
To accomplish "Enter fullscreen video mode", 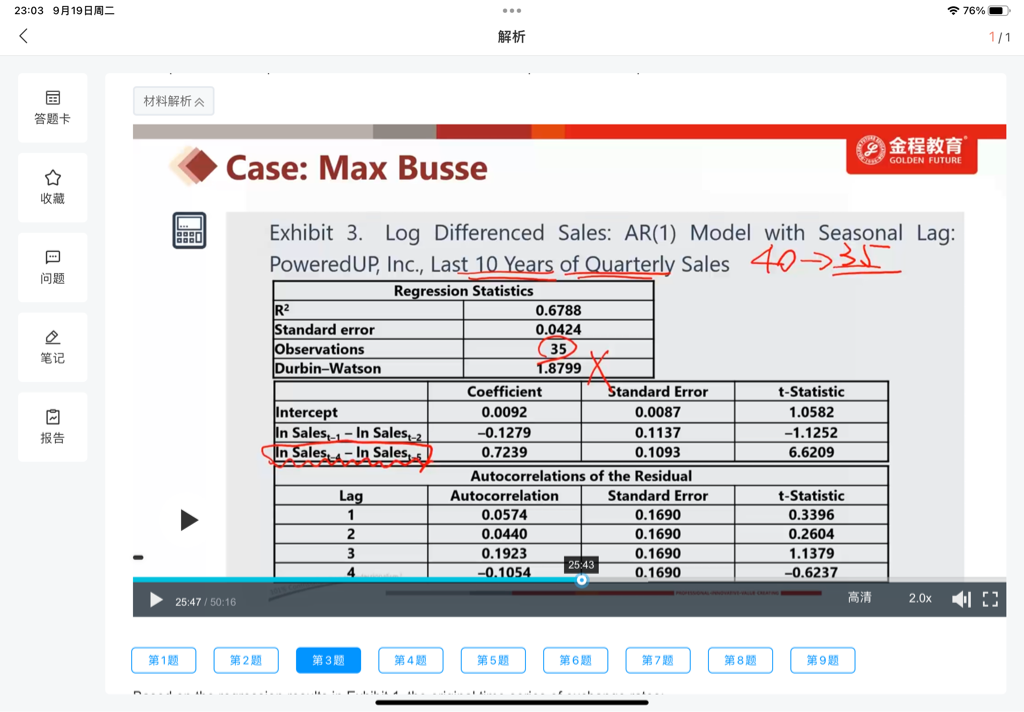I will tap(990, 599).
